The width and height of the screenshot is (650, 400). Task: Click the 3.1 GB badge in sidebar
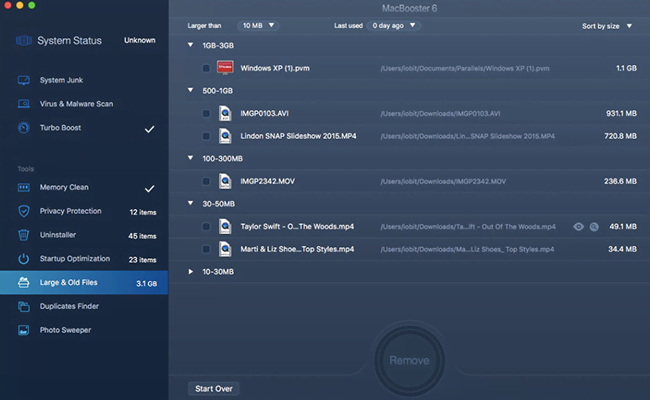(x=146, y=284)
